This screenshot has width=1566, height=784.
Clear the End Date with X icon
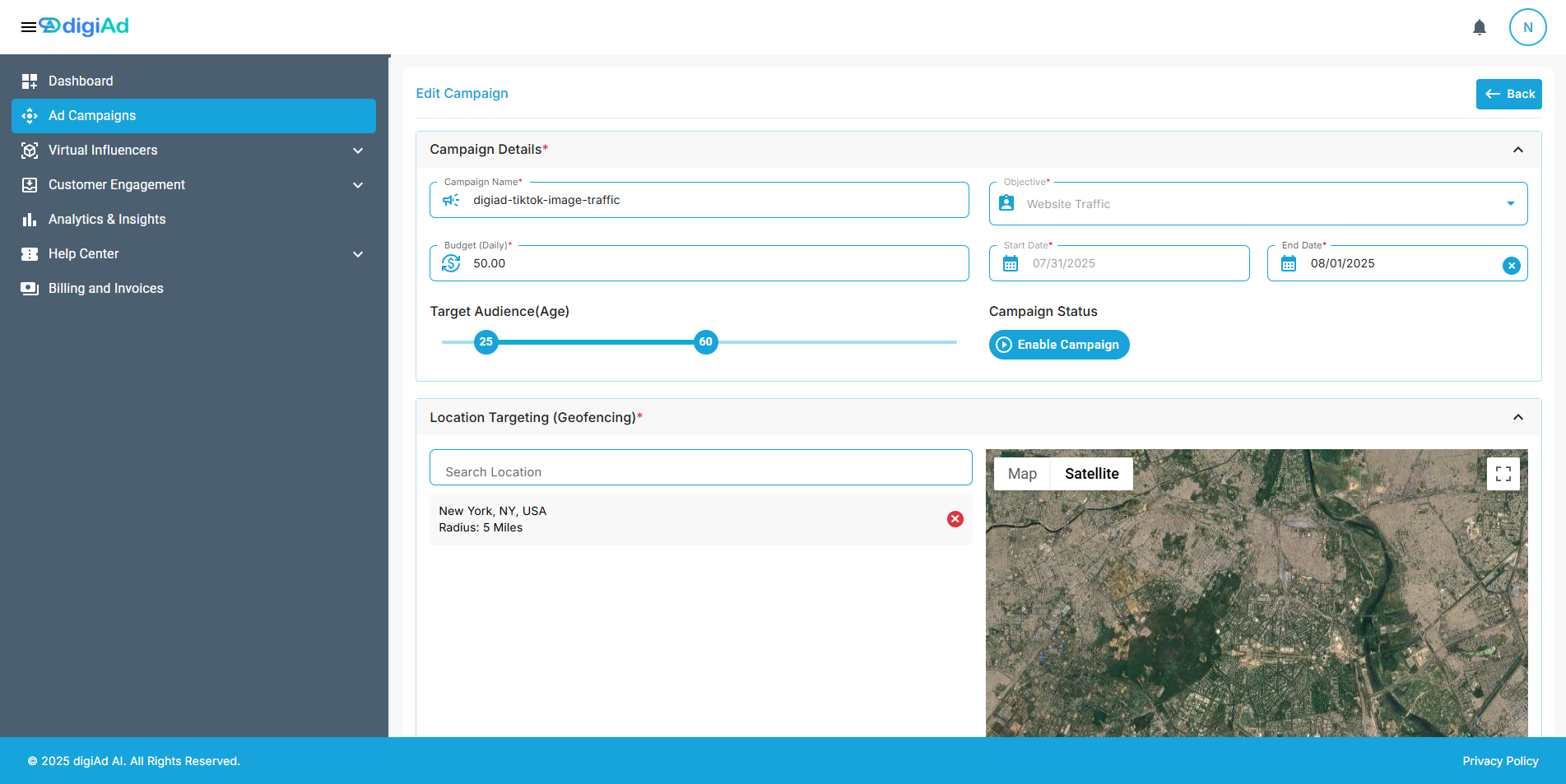(1512, 266)
